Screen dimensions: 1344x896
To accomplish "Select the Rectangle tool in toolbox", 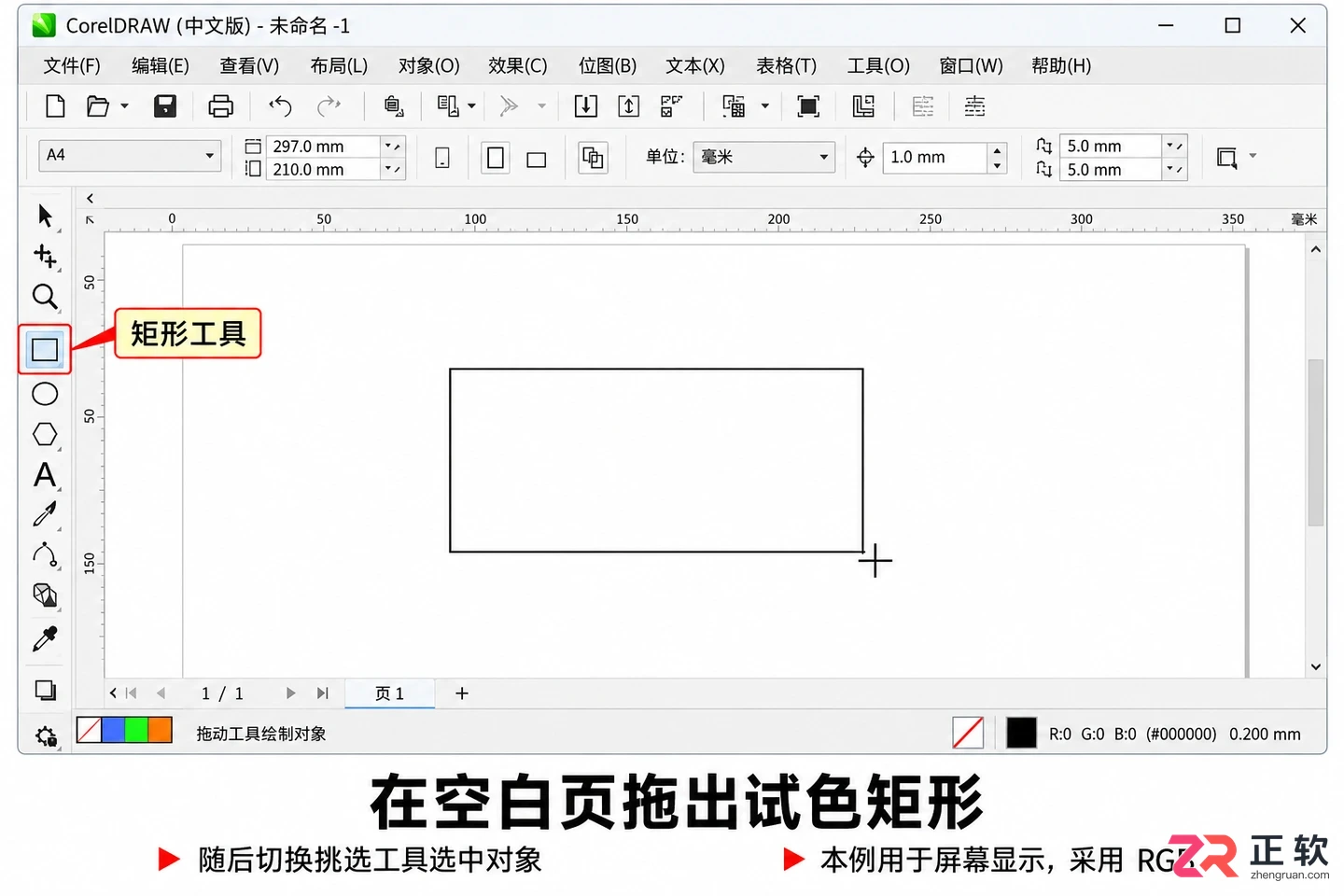I will [x=45, y=350].
